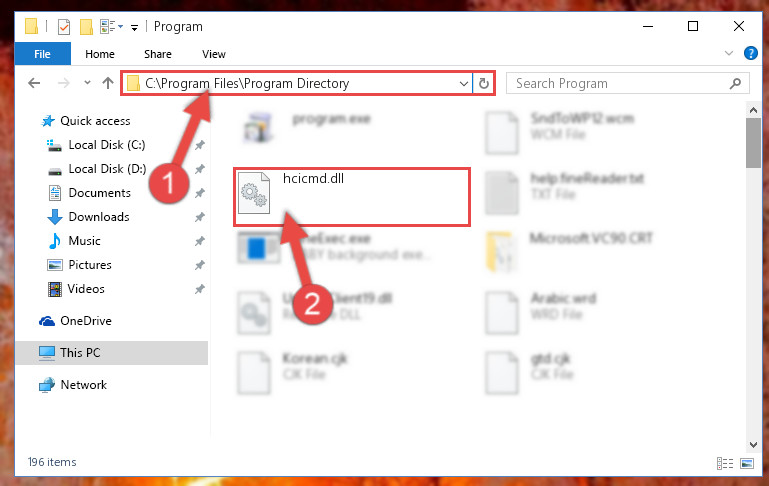Expand the address bar history dropdown

point(463,83)
